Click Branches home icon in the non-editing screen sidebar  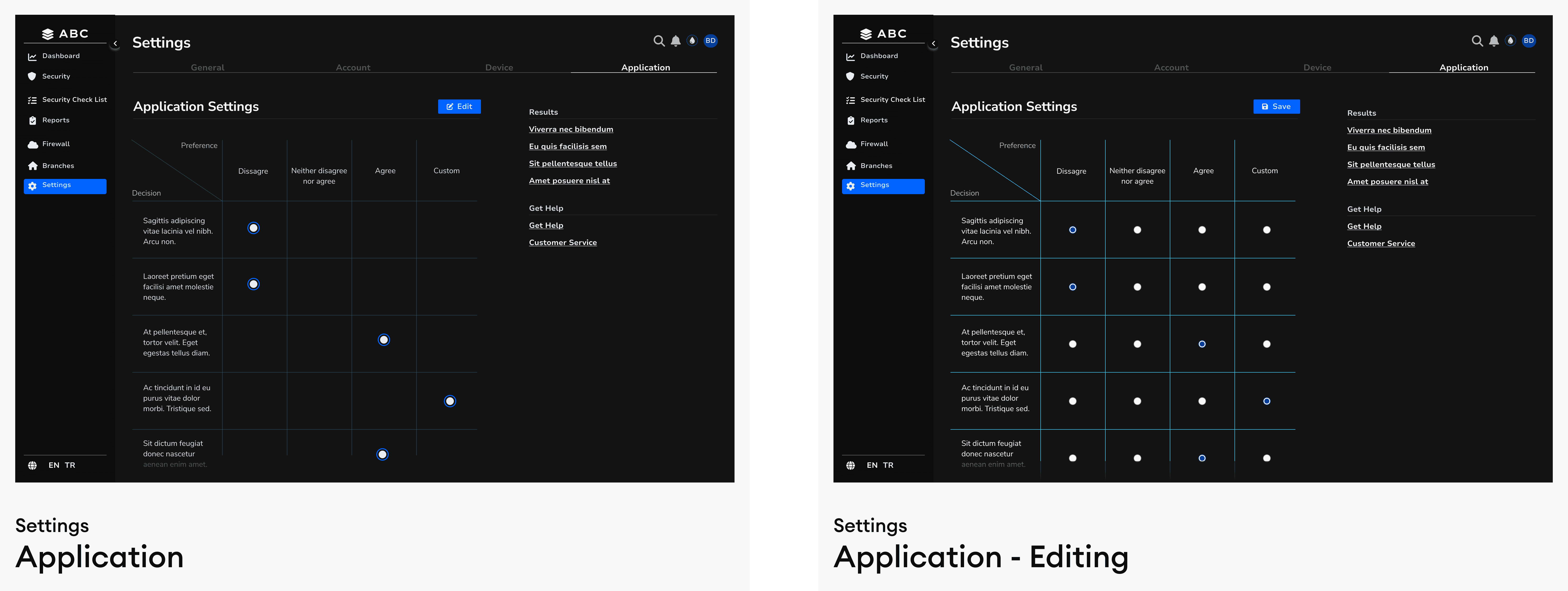pos(33,166)
